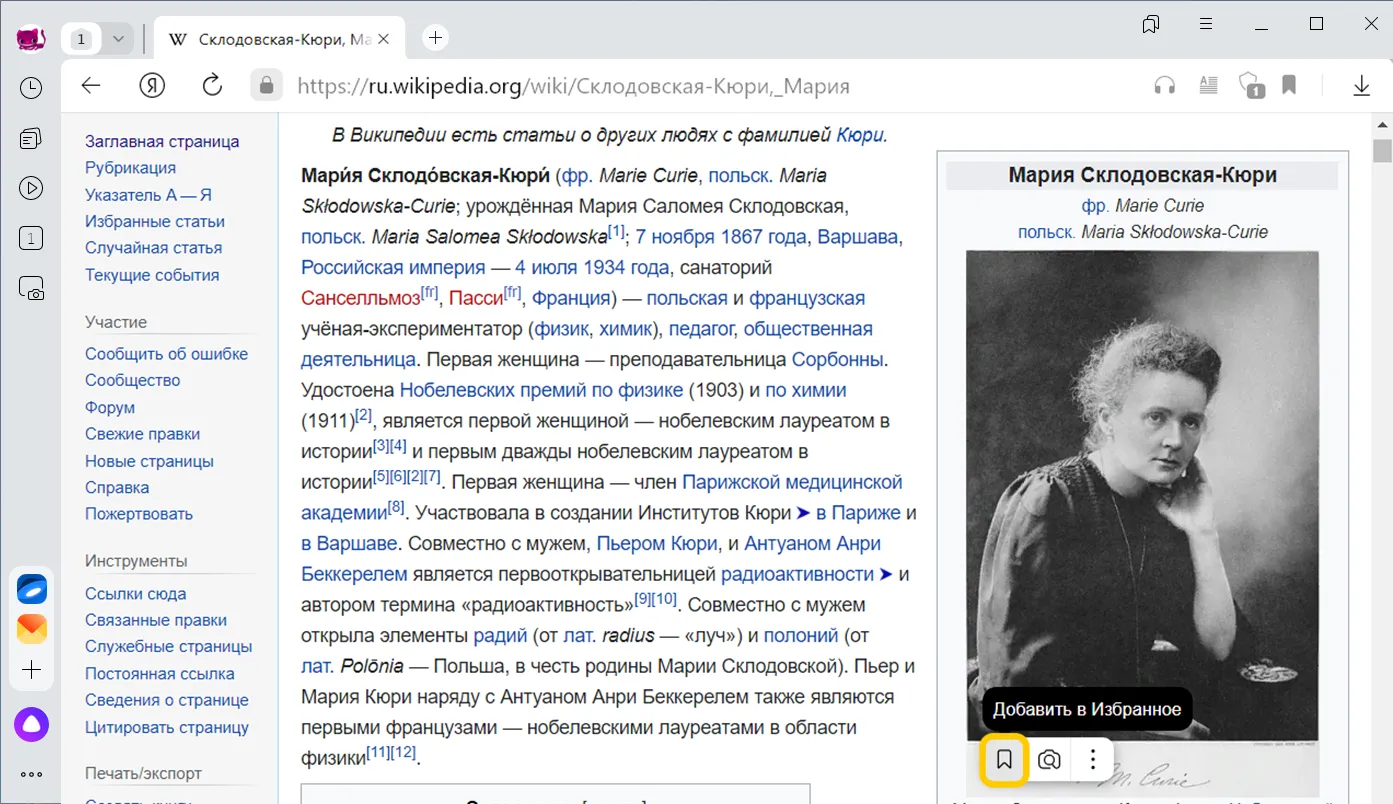This screenshot has width=1393, height=804.
Task: Open a Случайная статья
Action: pos(153,248)
